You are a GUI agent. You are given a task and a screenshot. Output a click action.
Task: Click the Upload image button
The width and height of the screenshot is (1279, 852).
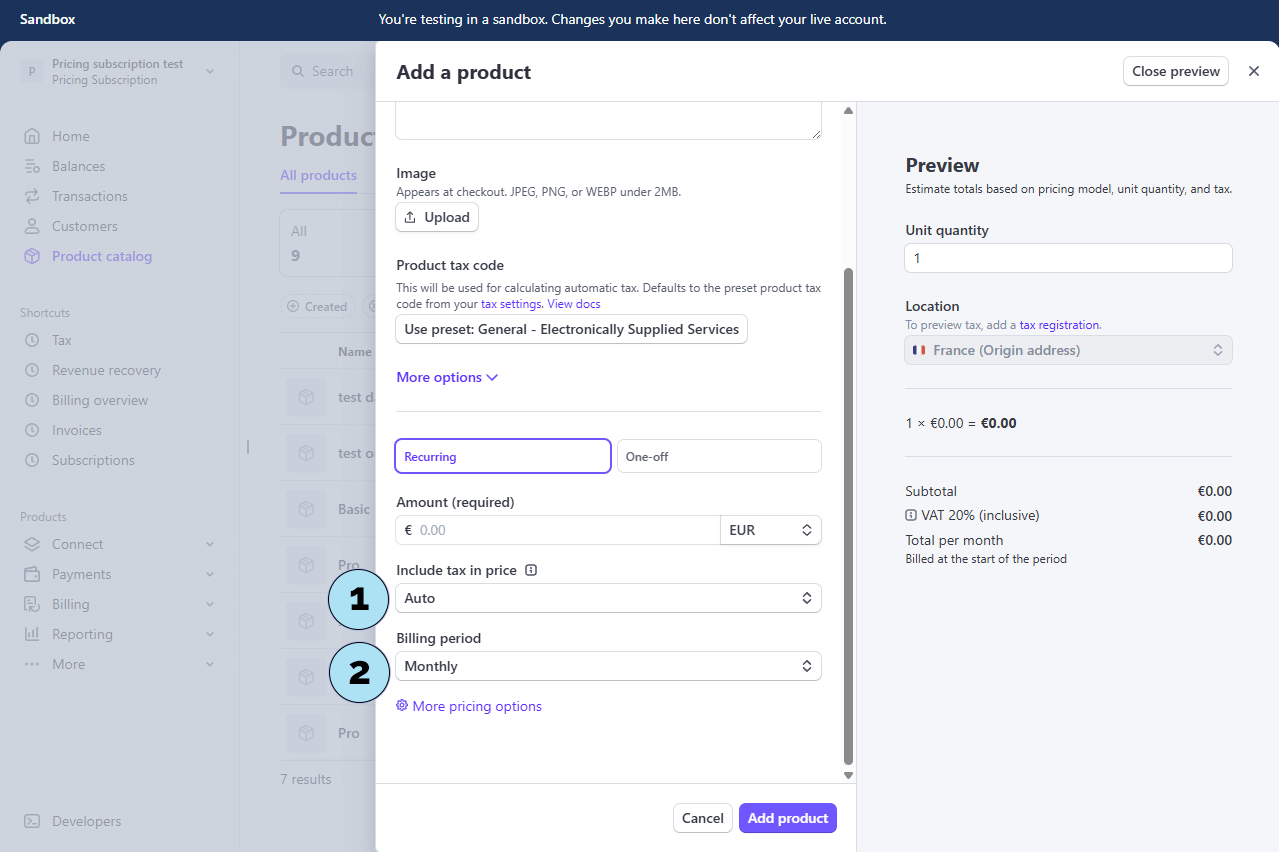[437, 217]
